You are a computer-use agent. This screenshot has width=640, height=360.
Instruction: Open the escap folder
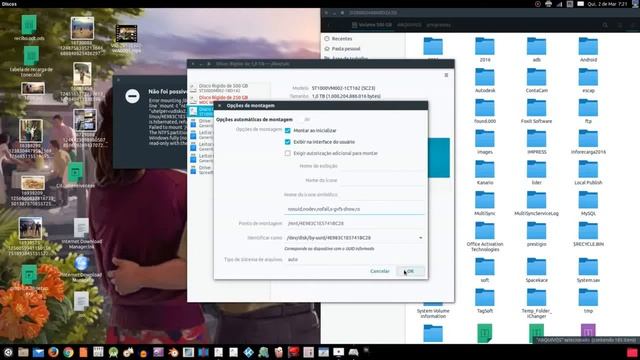coord(588,80)
